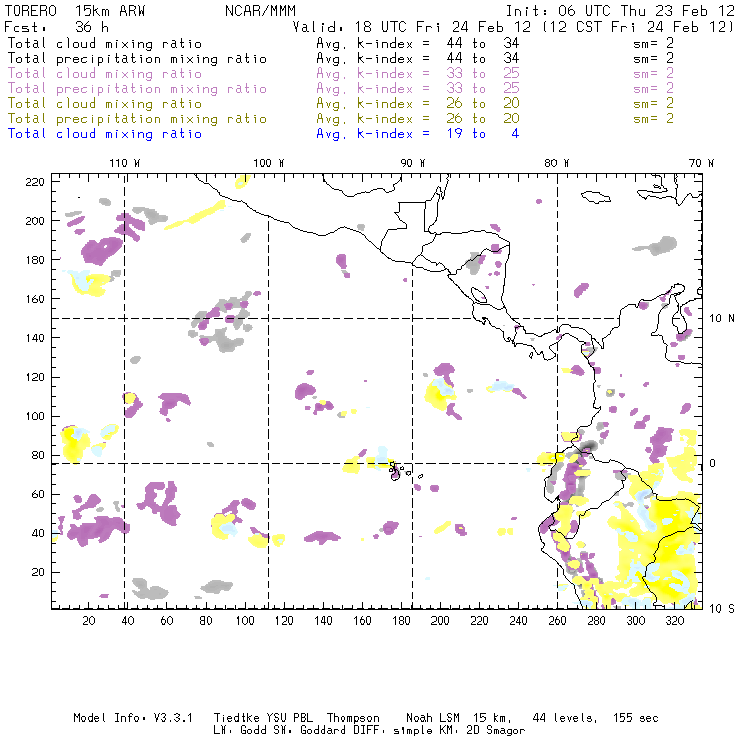
Task: Click the 10 N latitude label
Action: coord(723,318)
